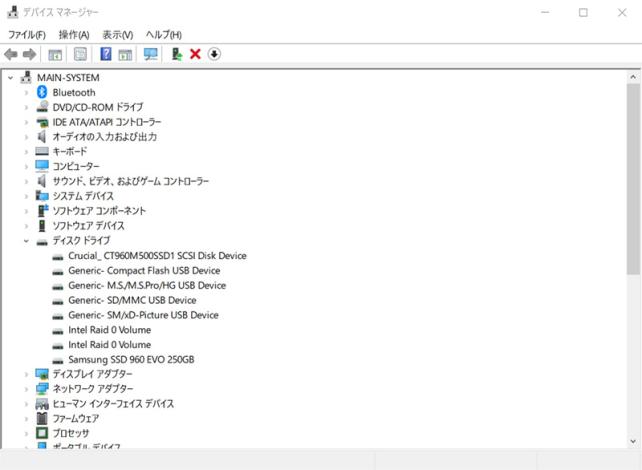Expand the ネットワーク アダプター category
This screenshot has width=642, height=470.
(26, 389)
